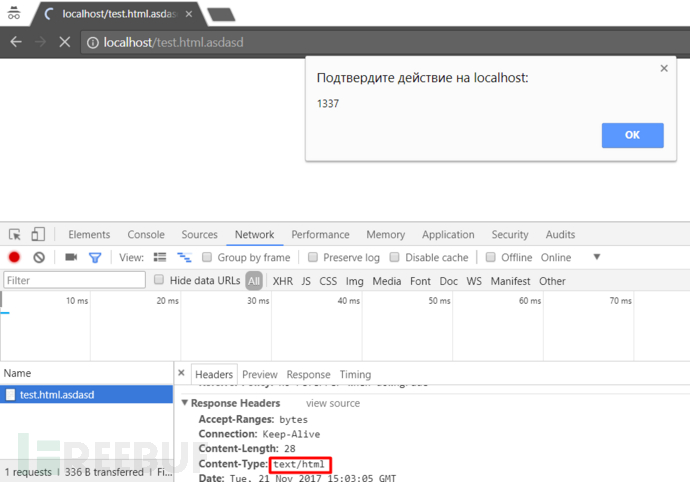This screenshot has height=482, width=690.
Task: Filter requests by Font
Action: tap(420, 281)
